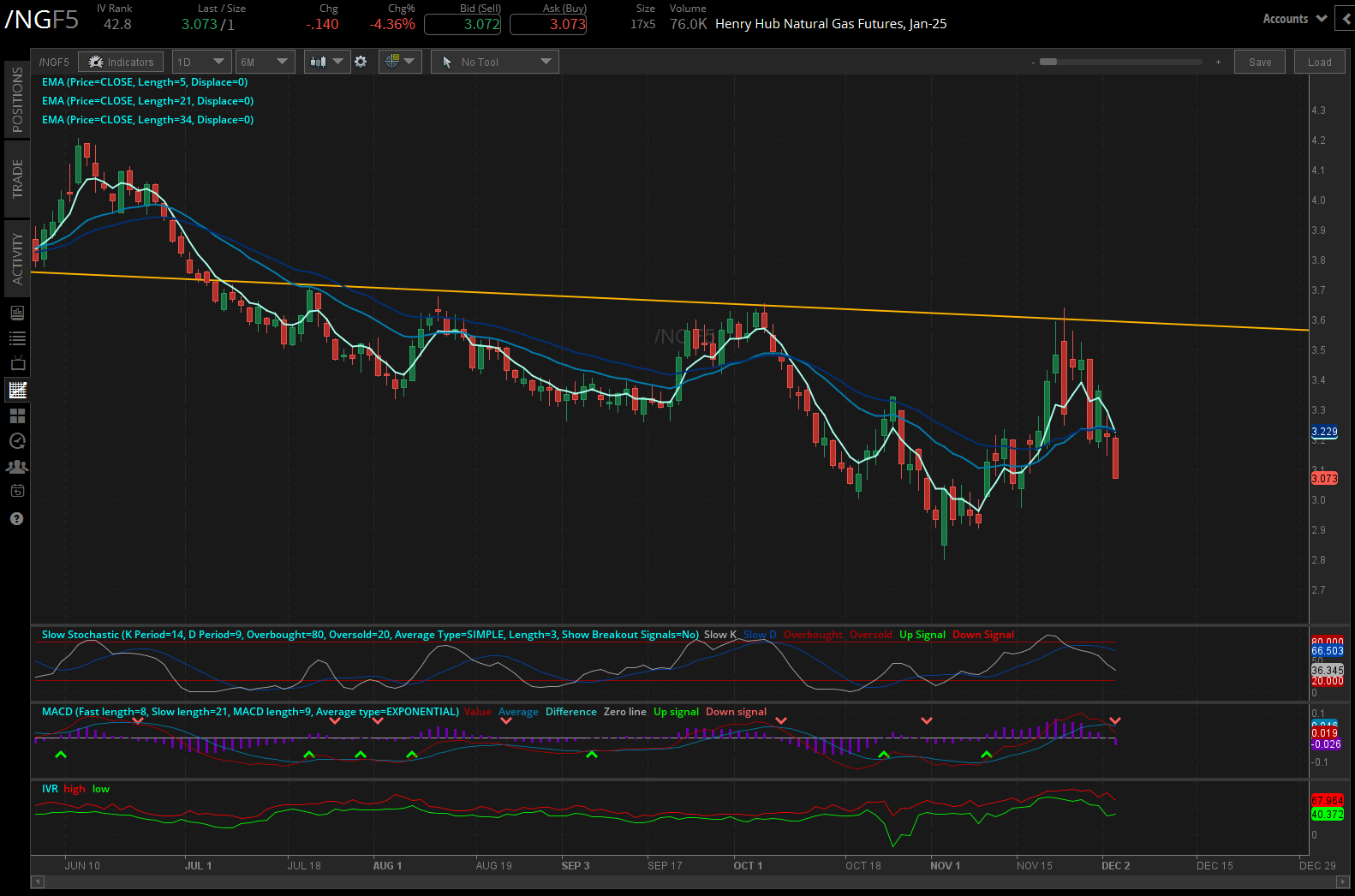The width and height of the screenshot is (1355, 896).
Task: Click the IV Rank 42.8 value
Action: [117, 24]
